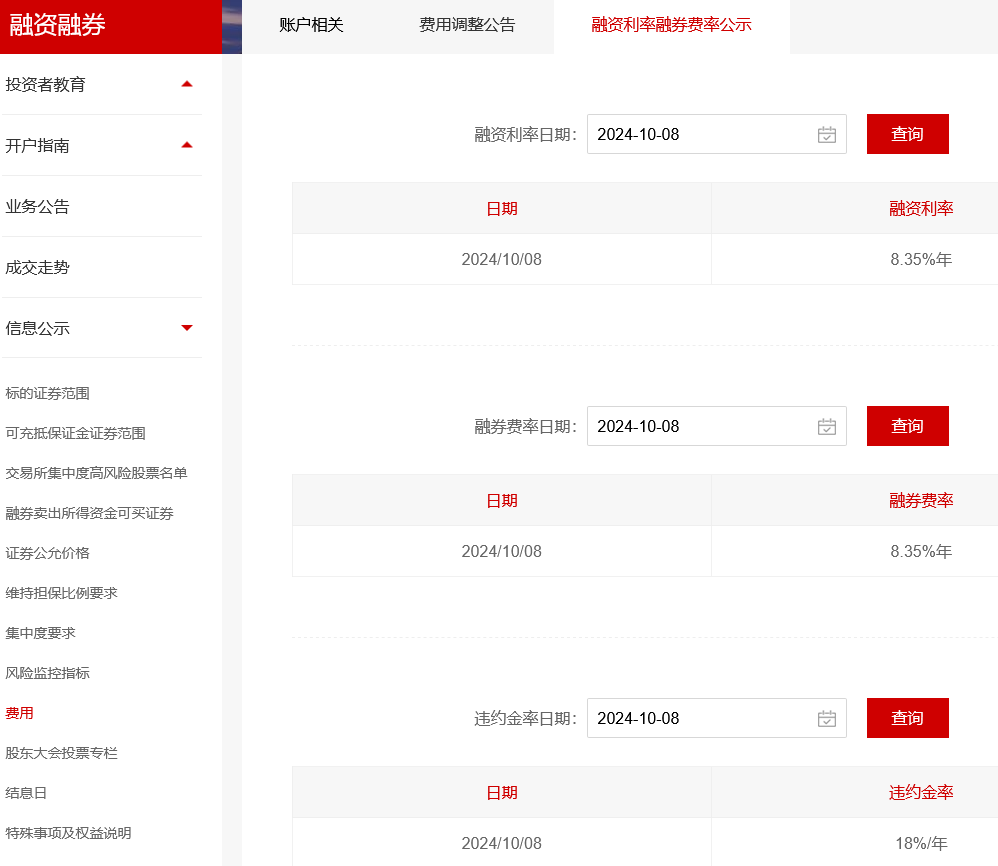The width and height of the screenshot is (998, 866).
Task: Collapse the 开户指南 section arrow
Action: click(186, 145)
